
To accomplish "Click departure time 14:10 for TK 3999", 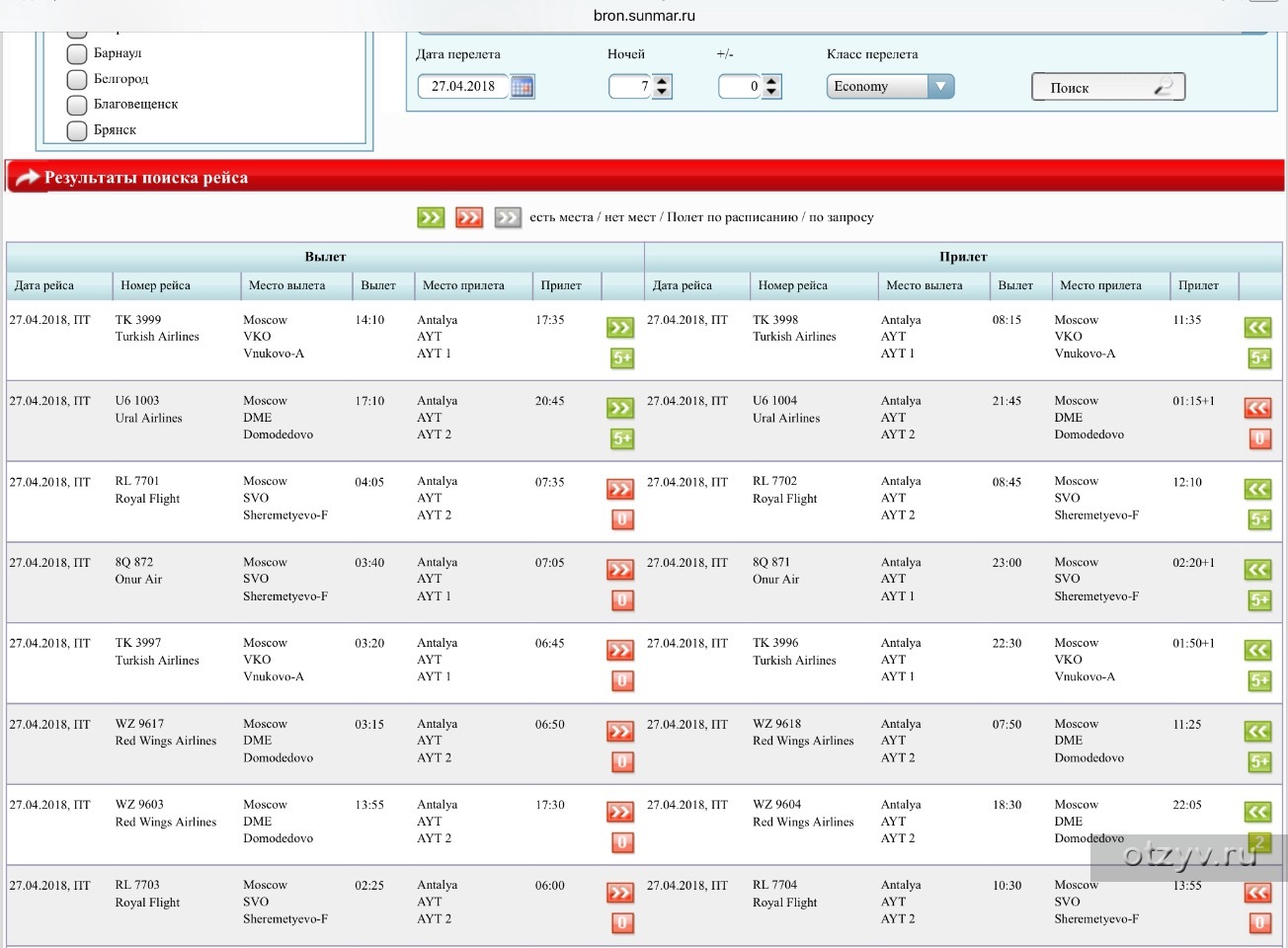I will tap(369, 320).
